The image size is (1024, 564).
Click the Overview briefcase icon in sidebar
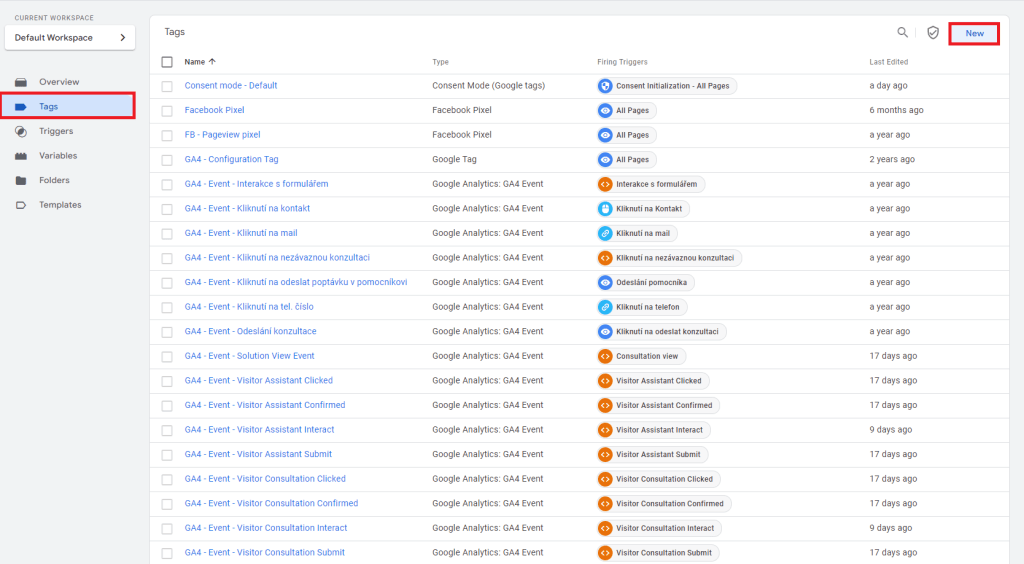point(21,82)
